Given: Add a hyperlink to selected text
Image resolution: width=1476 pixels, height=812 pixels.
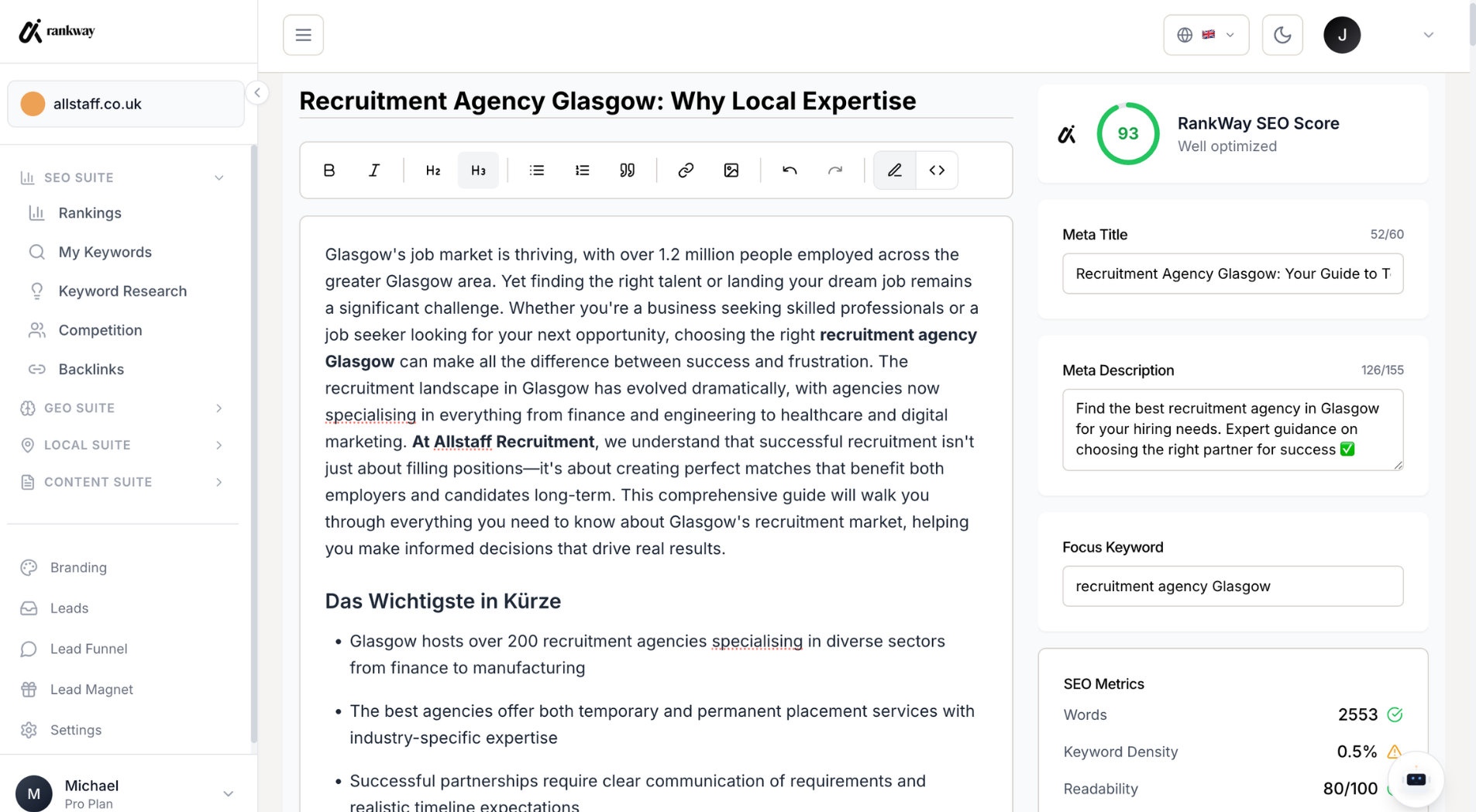Looking at the screenshot, I should (x=686, y=170).
